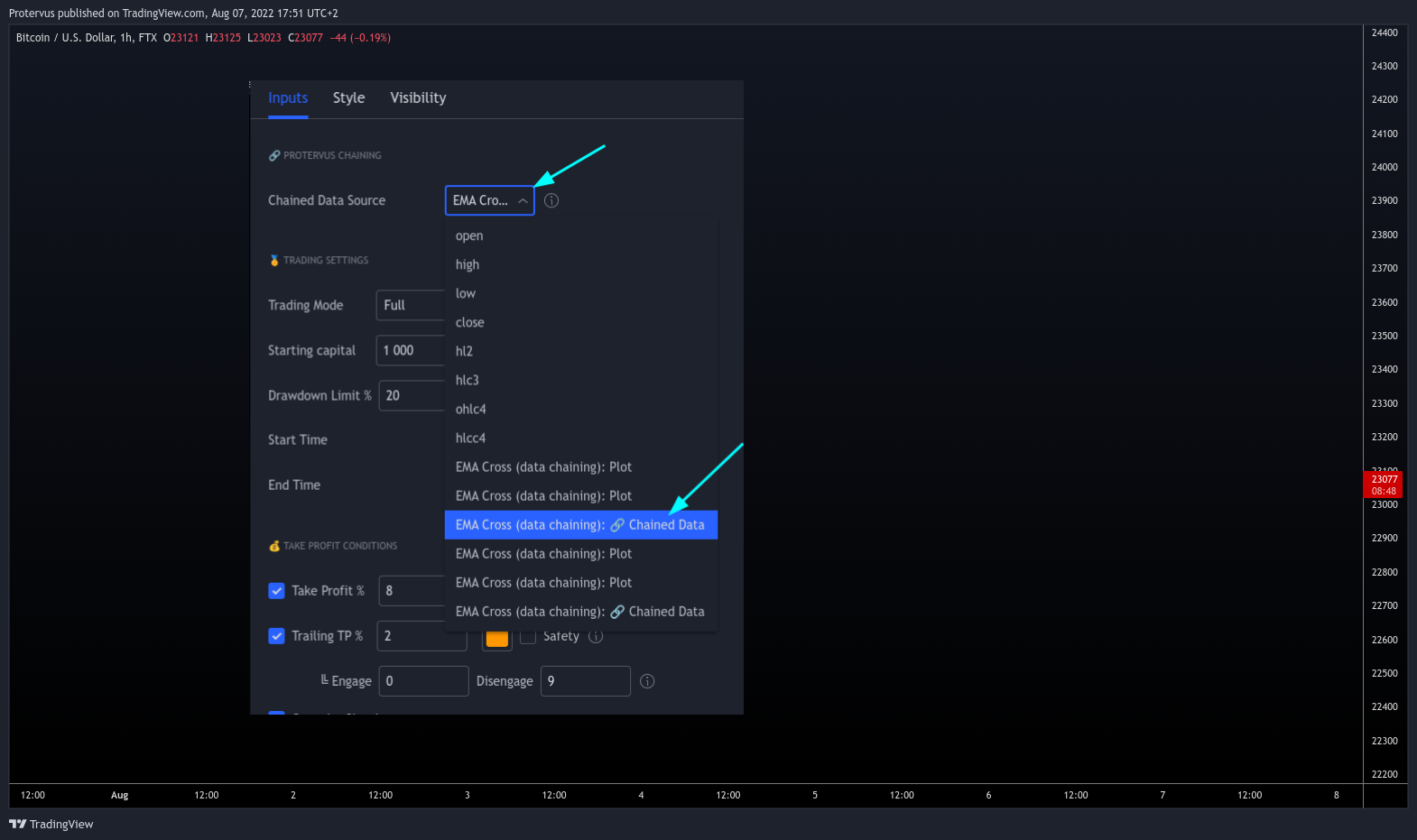Open the Visibility tab

tap(418, 98)
